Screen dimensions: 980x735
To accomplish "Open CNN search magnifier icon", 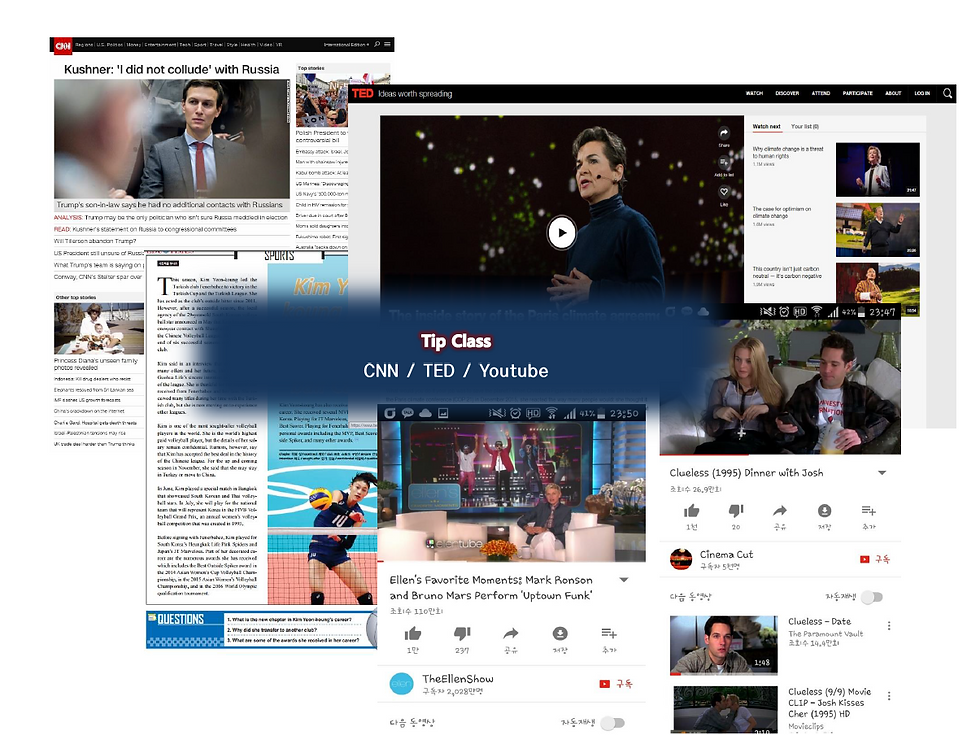I will click(x=377, y=44).
